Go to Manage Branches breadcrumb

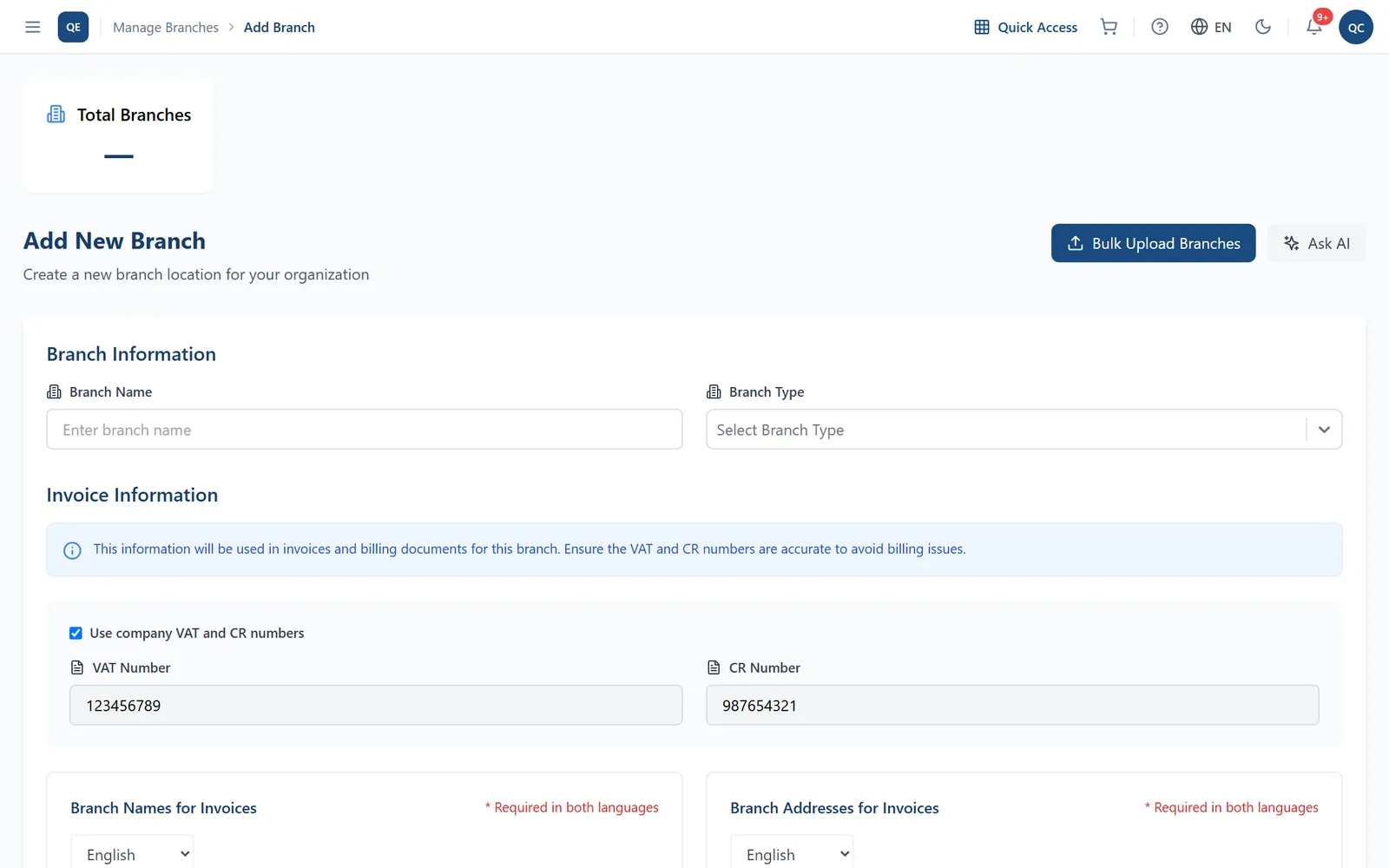click(166, 28)
